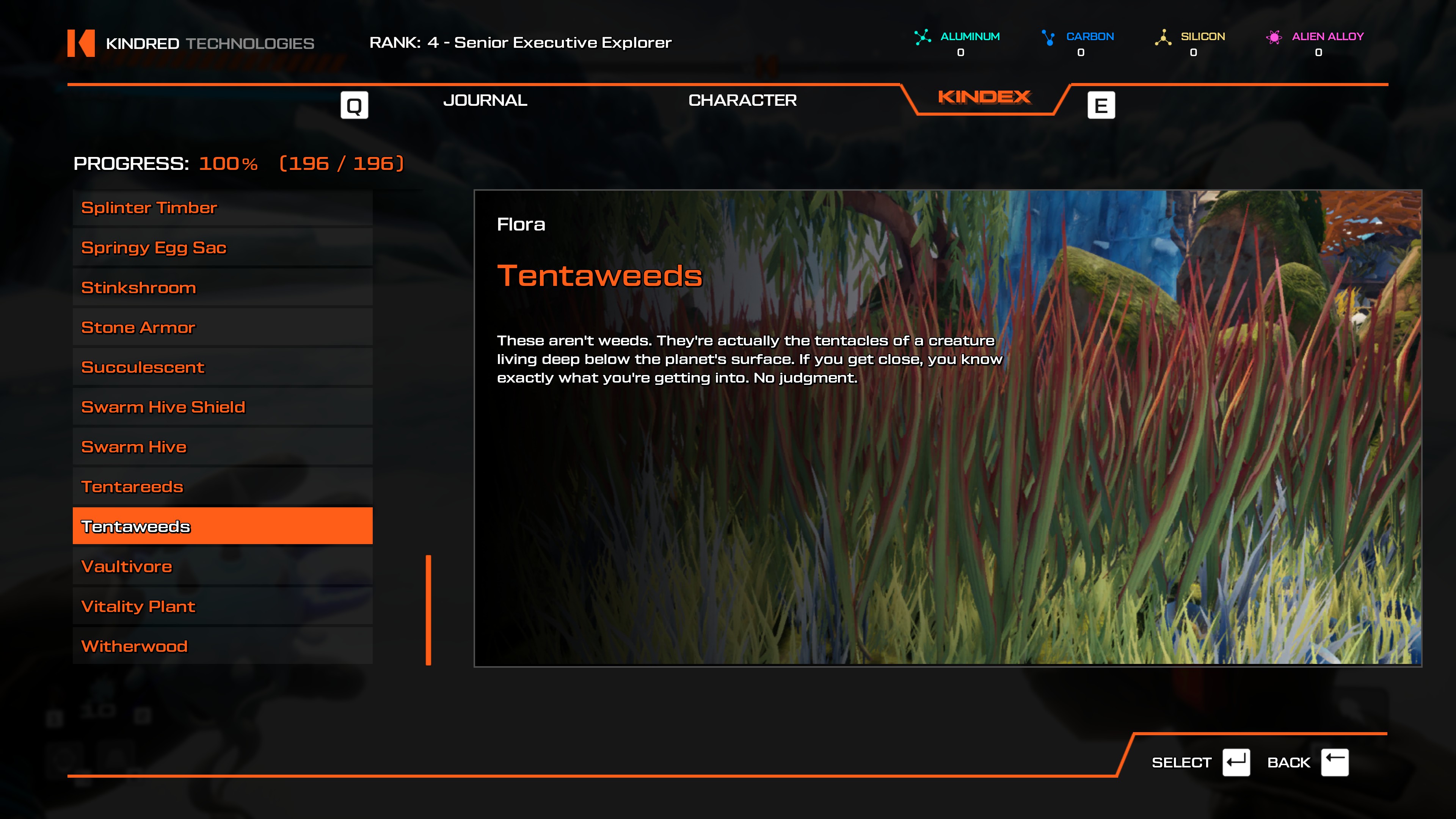Switch to the Journal tab
The width and height of the screenshot is (1456, 819).
click(485, 100)
